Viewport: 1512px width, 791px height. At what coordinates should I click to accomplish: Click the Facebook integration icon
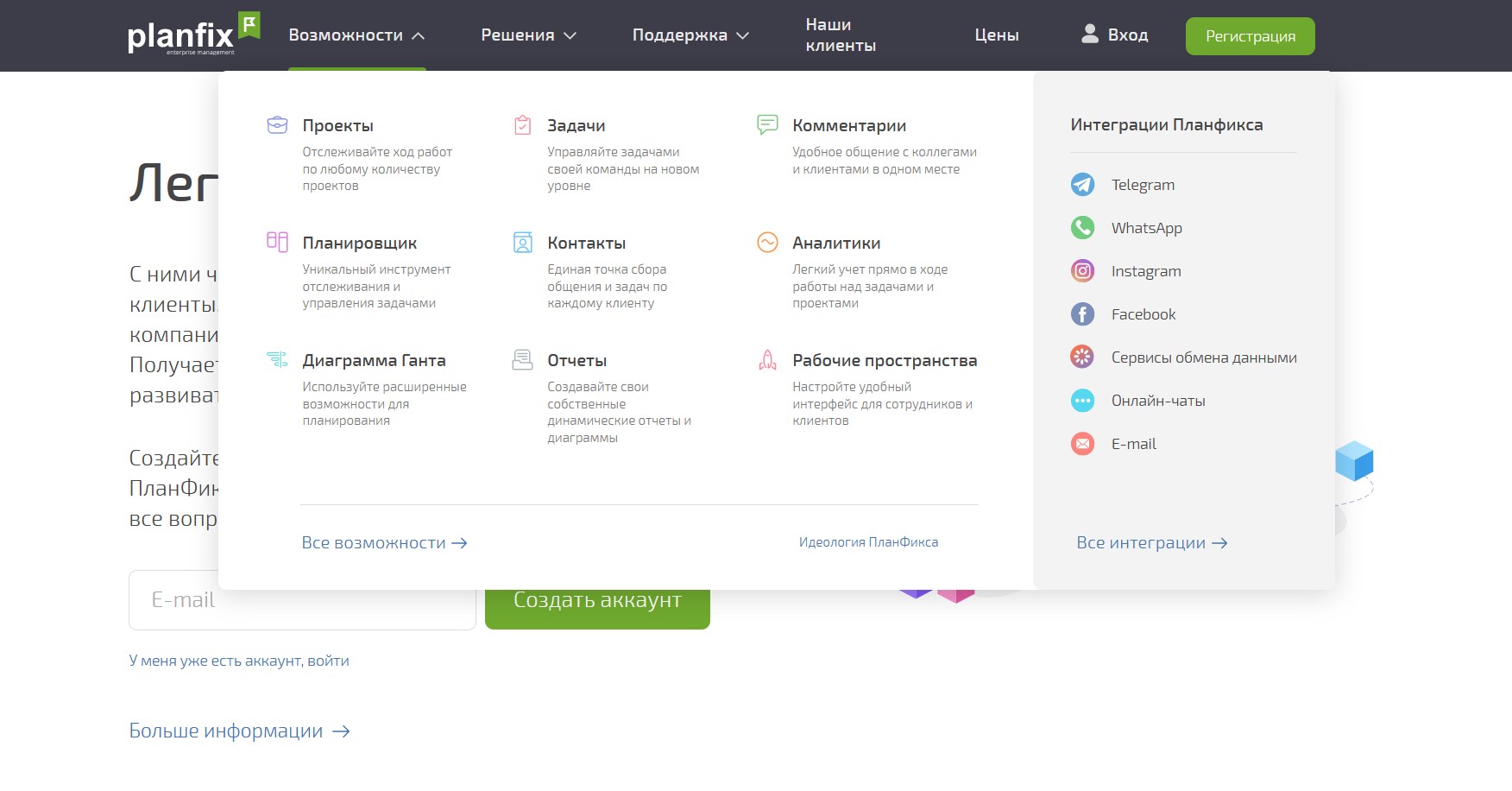[1082, 314]
